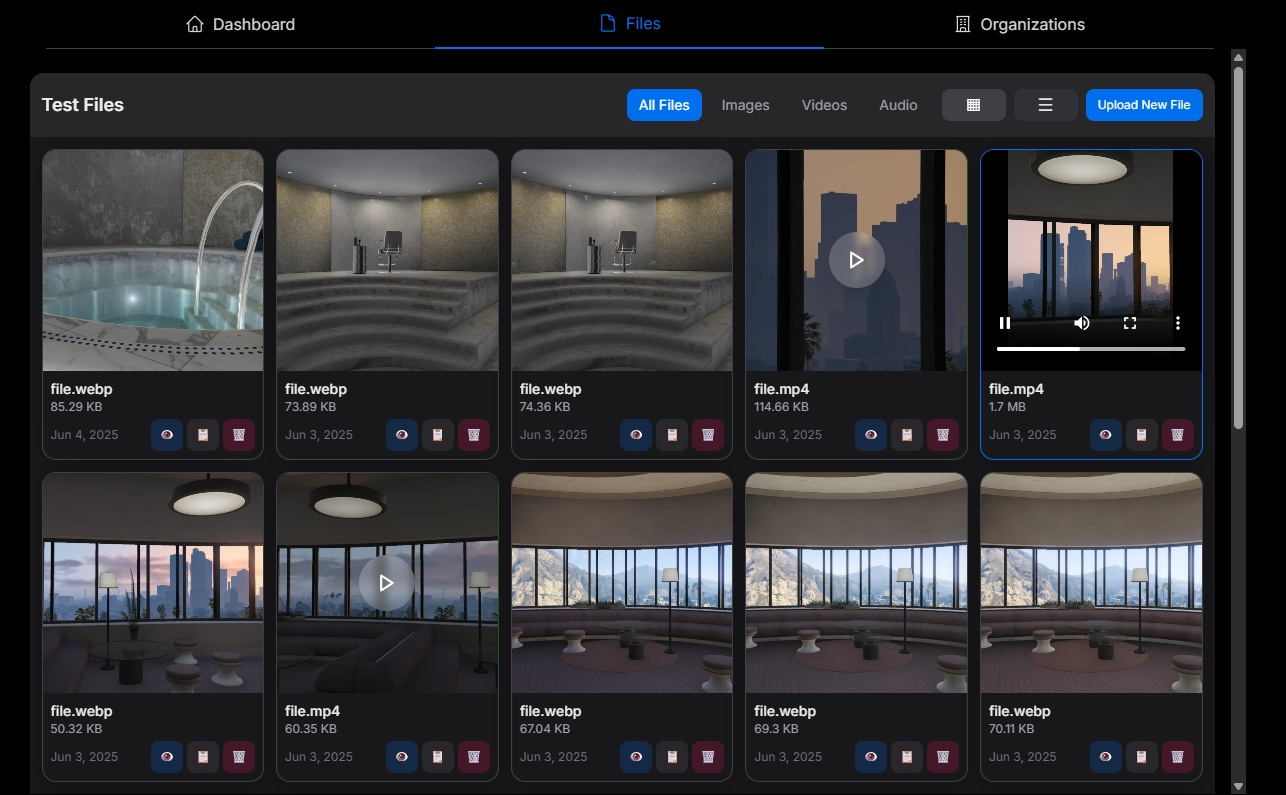View the 50.32 KB file with eye icon
Viewport: 1286px width, 795px height.
tap(167, 757)
